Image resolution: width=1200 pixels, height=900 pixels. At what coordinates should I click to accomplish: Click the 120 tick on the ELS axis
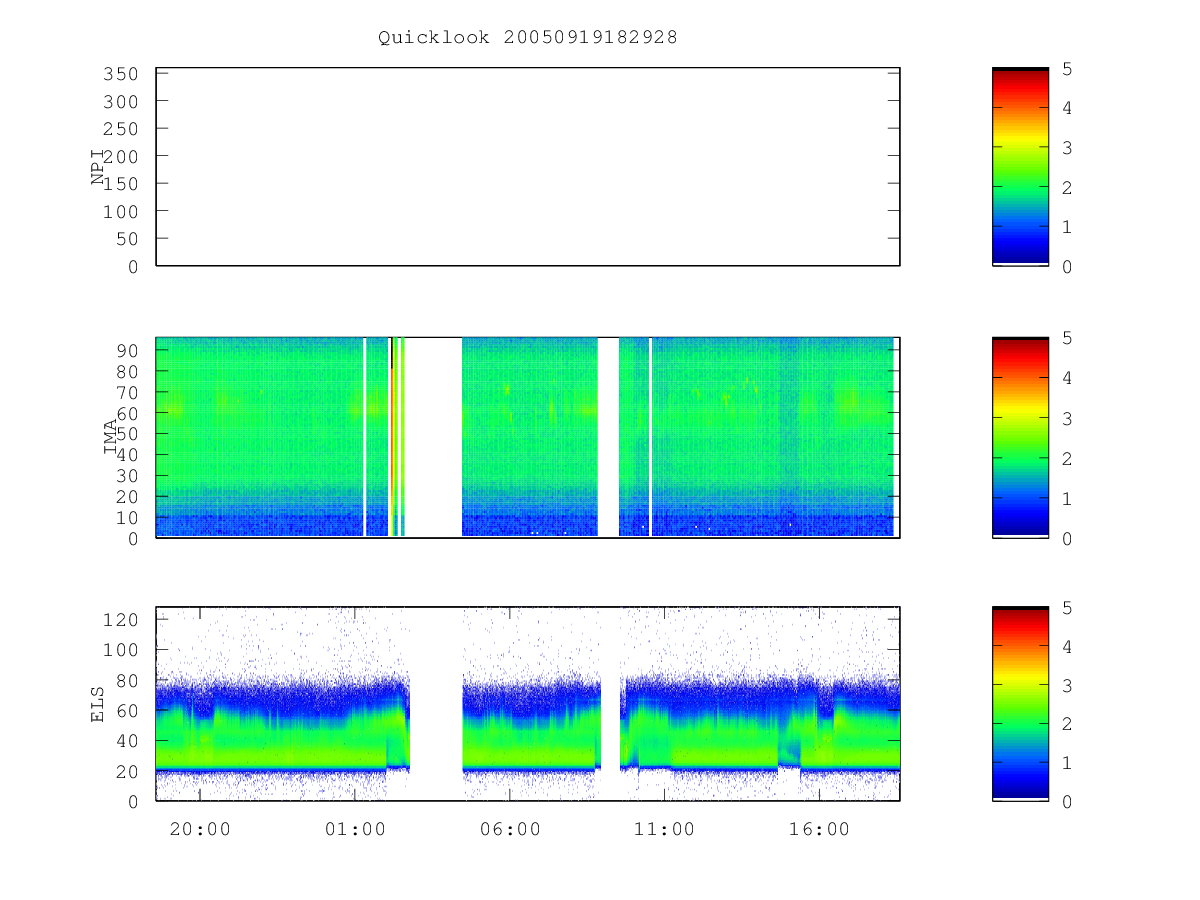click(121, 619)
